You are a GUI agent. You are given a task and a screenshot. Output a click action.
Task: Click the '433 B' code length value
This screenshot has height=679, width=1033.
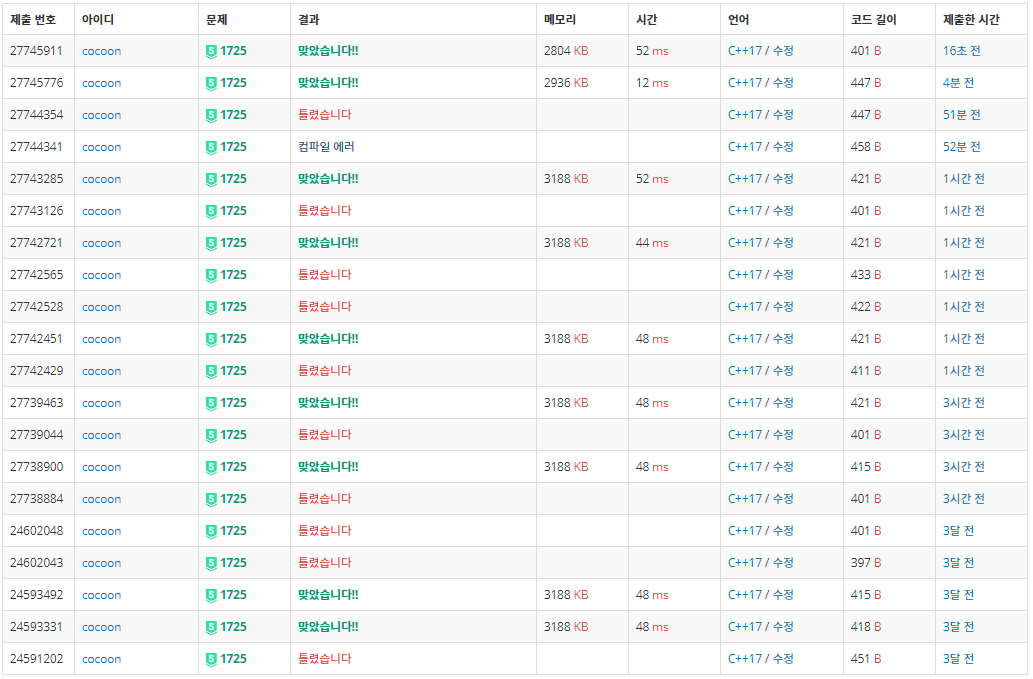coord(866,275)
